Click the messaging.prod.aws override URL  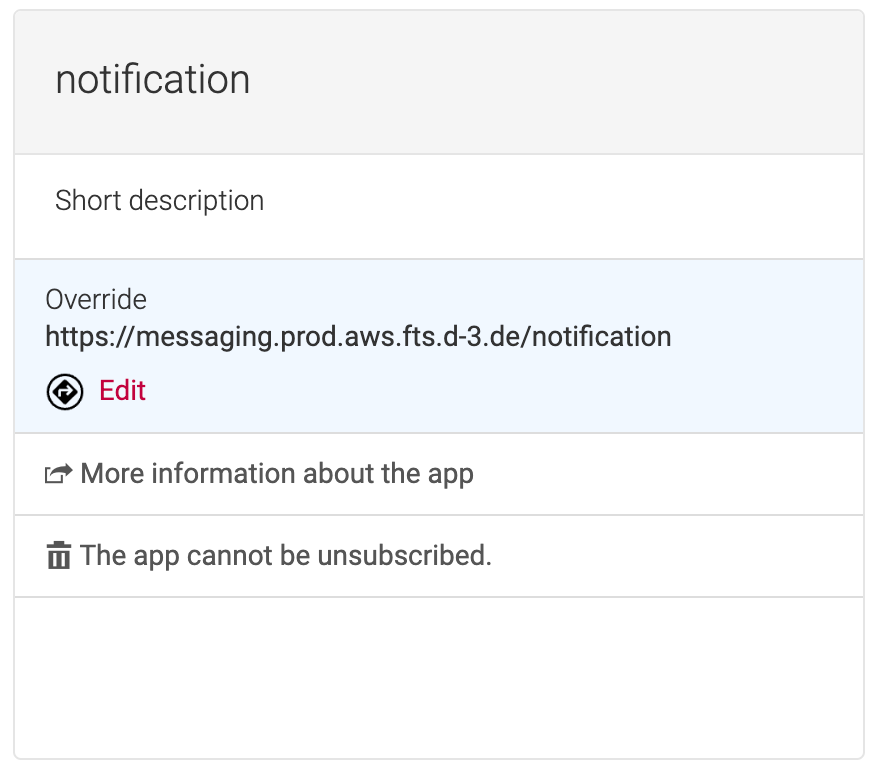tap(357, 336)
